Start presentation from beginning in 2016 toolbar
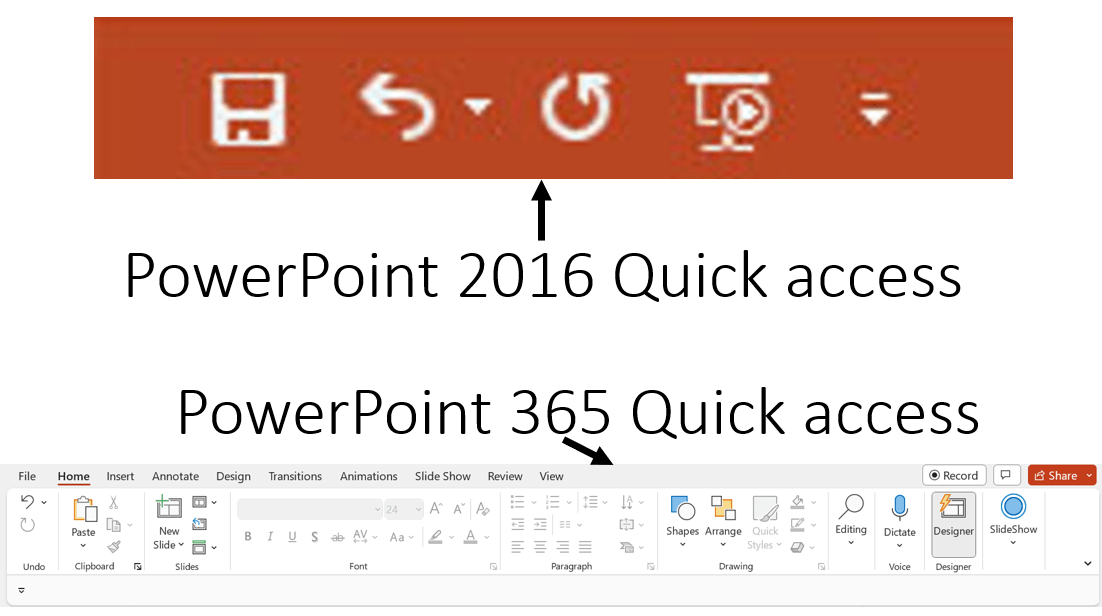The image size is (1102, 616). click(x=729, y=111)
